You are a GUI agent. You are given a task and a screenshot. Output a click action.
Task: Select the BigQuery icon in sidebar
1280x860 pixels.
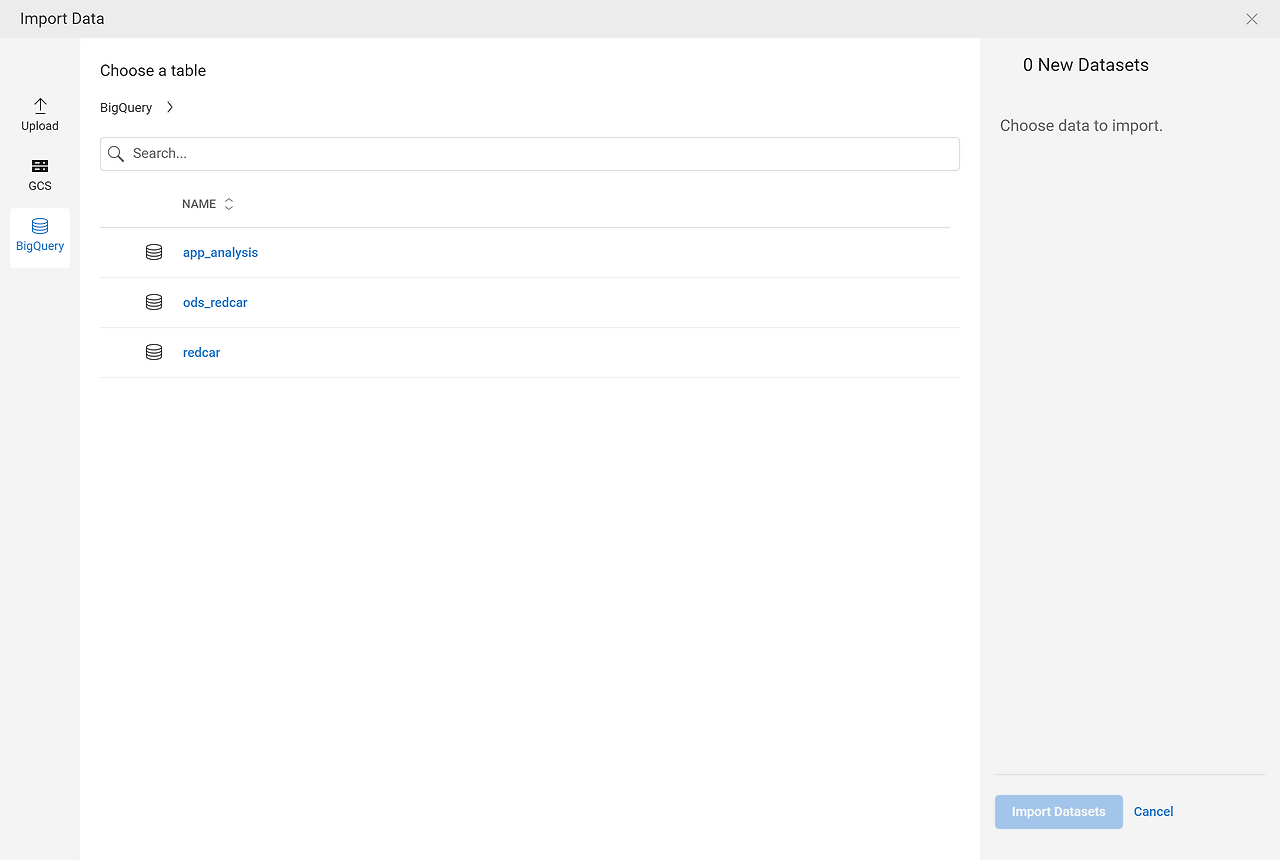(x=40, y=226)
